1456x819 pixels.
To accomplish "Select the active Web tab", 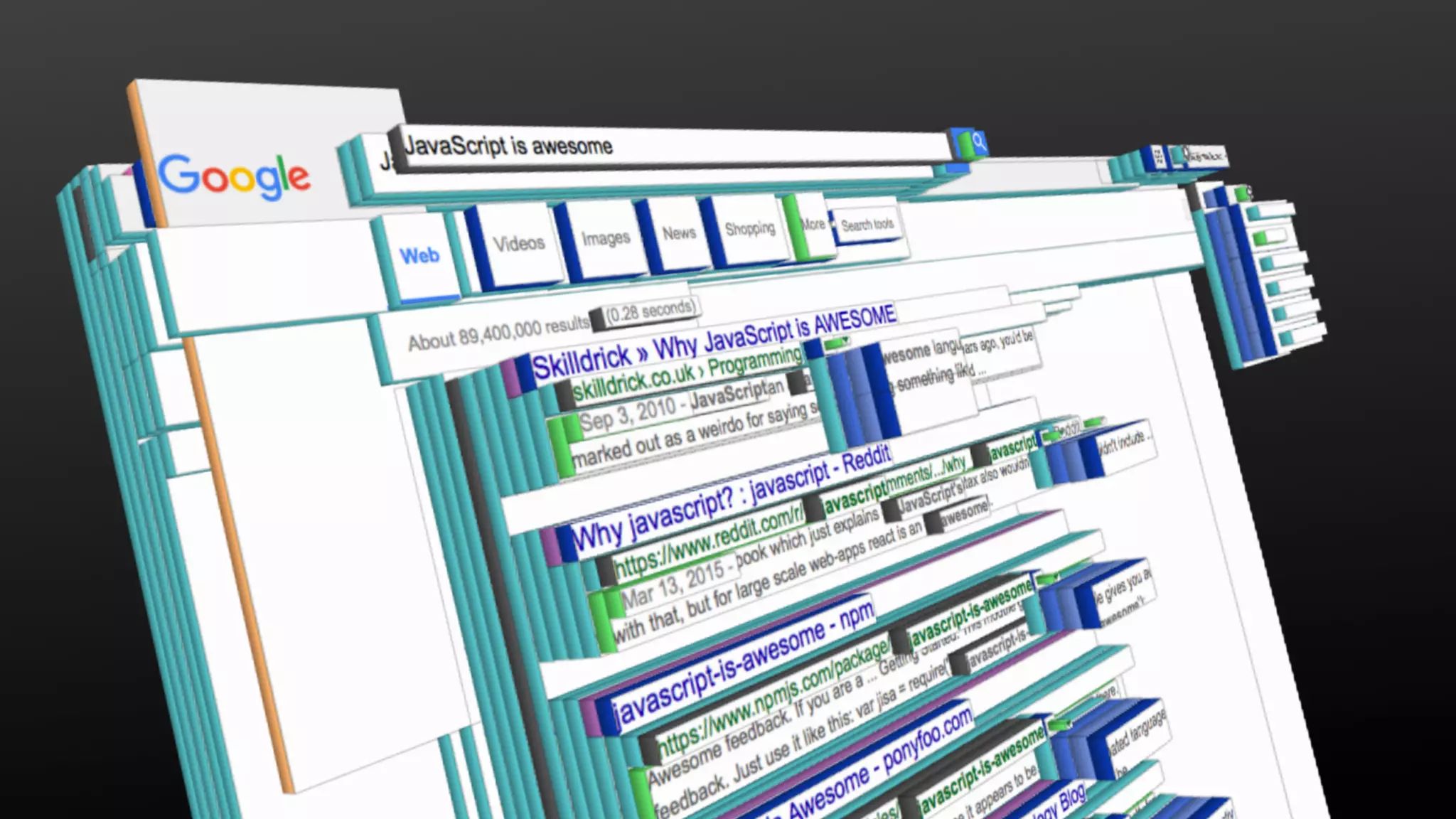I will coord(419,256).
